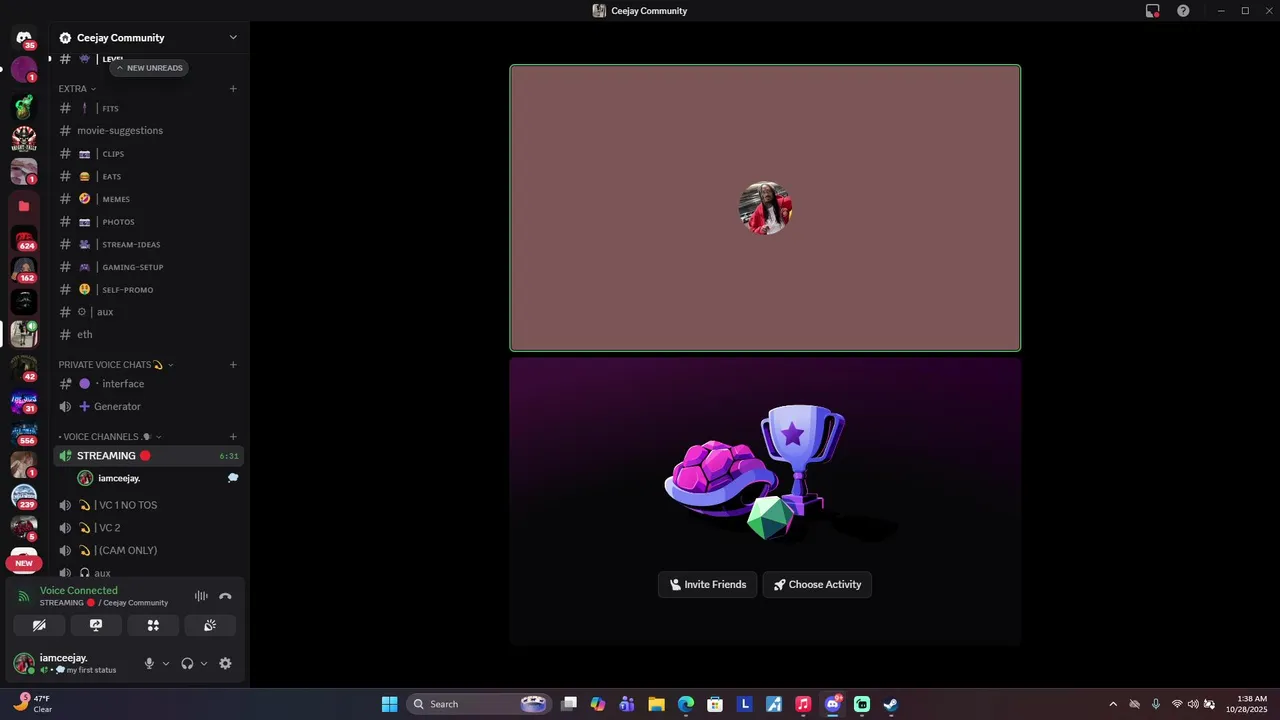Open the SELF-PROMO channel

[148, 290]
